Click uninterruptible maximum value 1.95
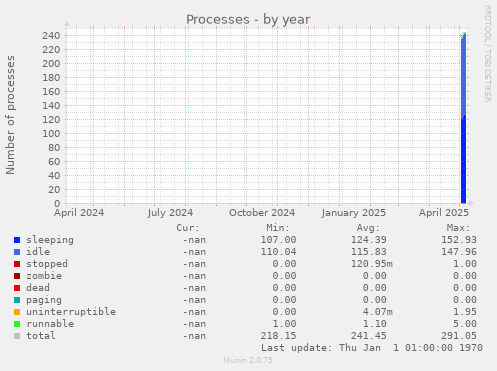The width and height of the screenshot is (497, 371). tap(465, 312)
